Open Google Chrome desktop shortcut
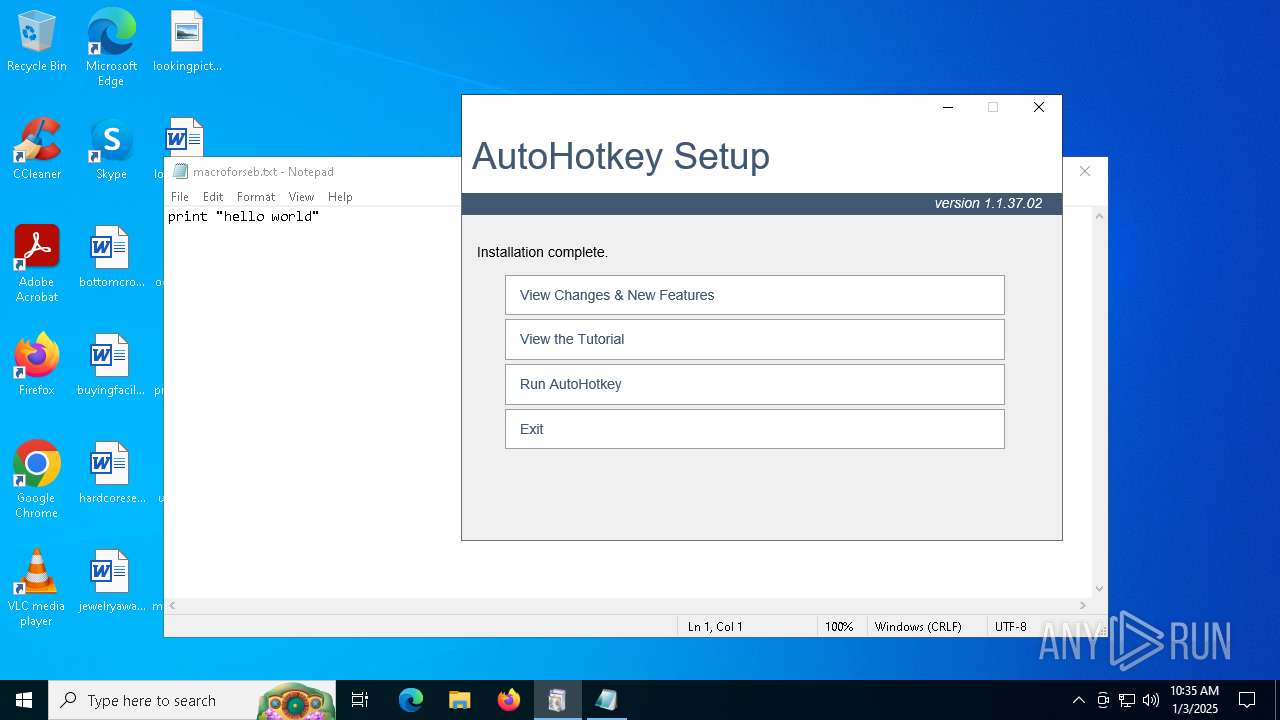 (37, 480)
